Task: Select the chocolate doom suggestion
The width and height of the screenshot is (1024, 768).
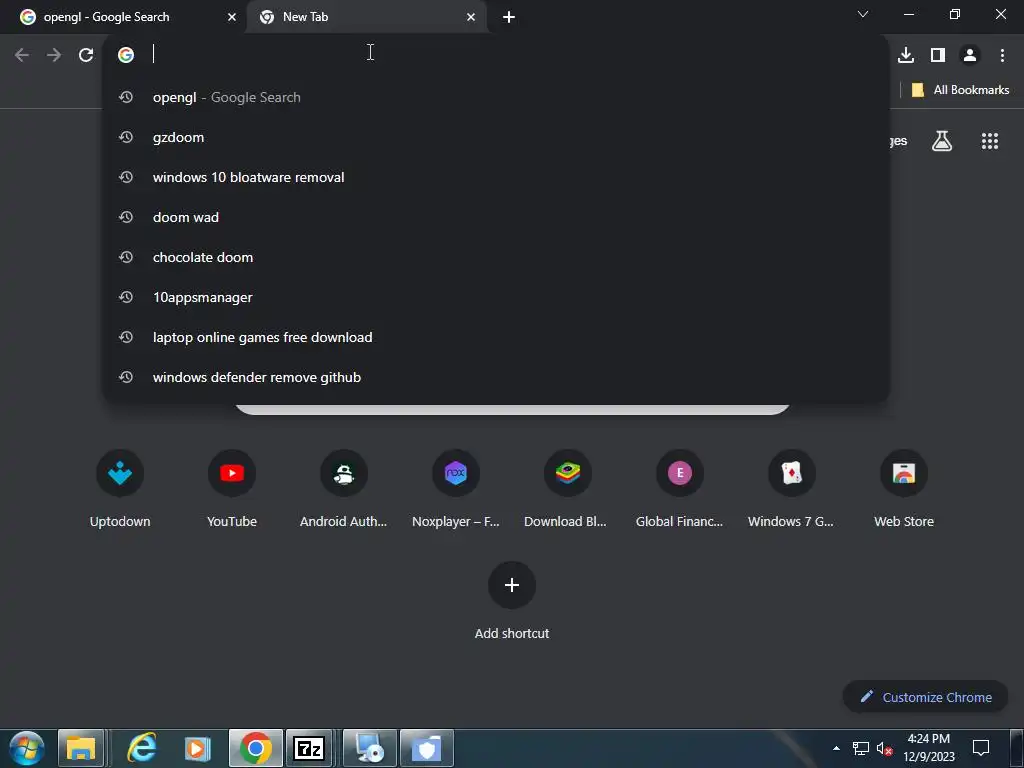Action: tap(496, 257)
